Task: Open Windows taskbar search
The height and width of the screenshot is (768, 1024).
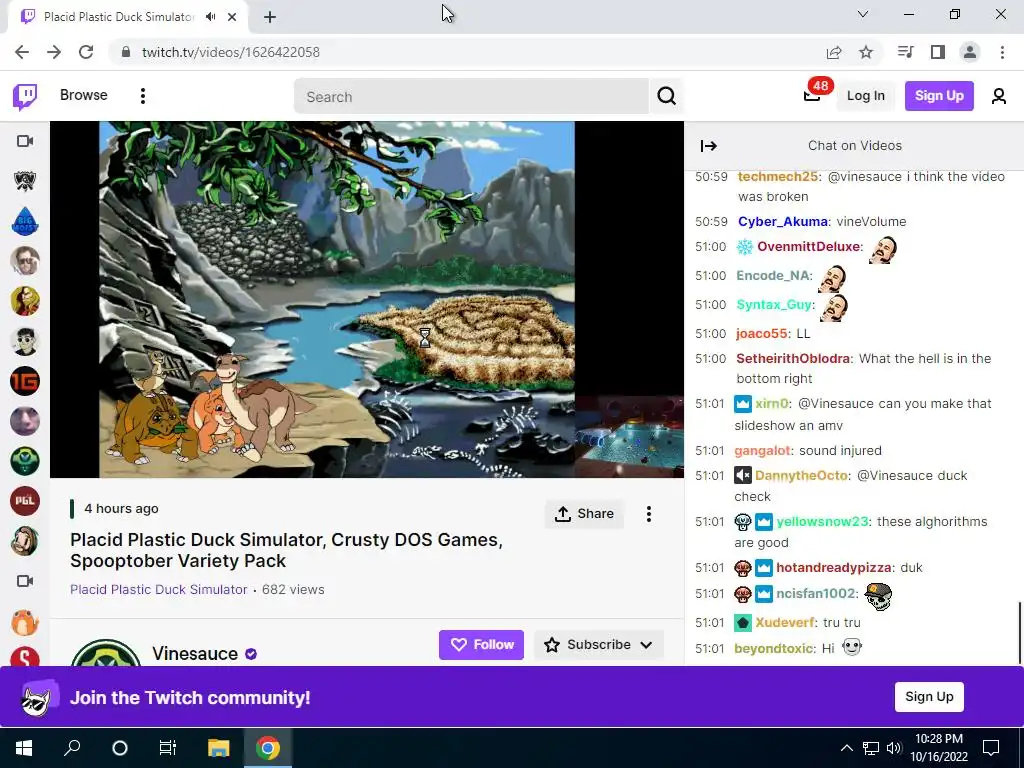Action: click(x=72, y=748)
